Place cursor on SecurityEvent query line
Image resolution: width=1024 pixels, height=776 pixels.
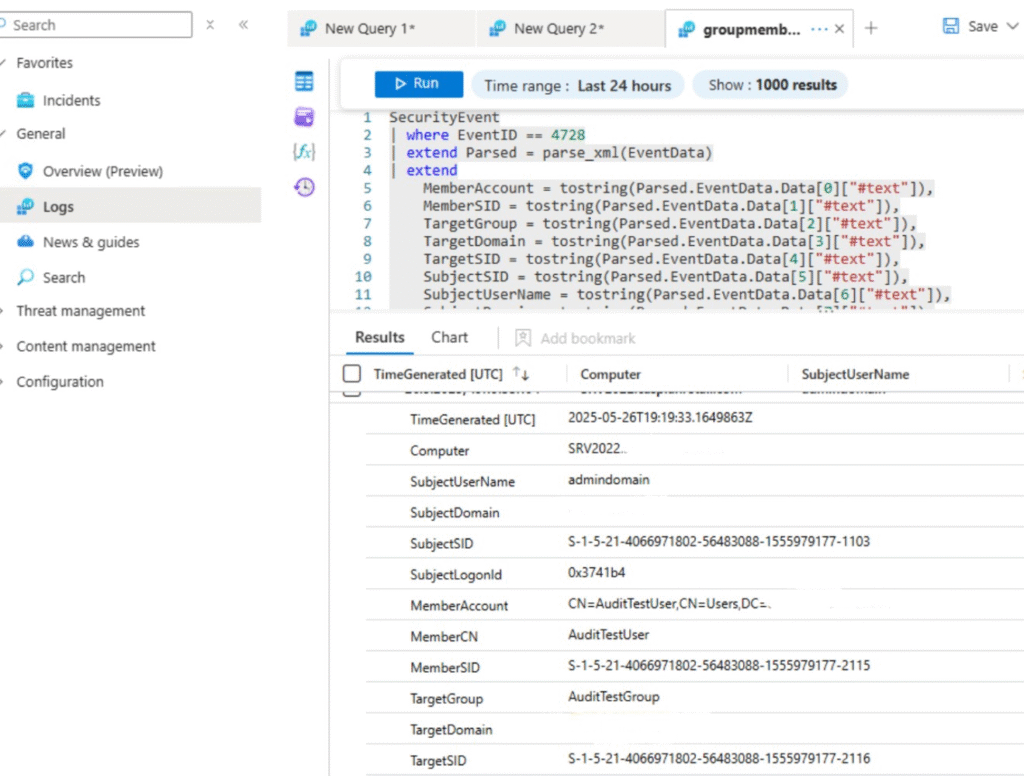click(x=444, y=118)
